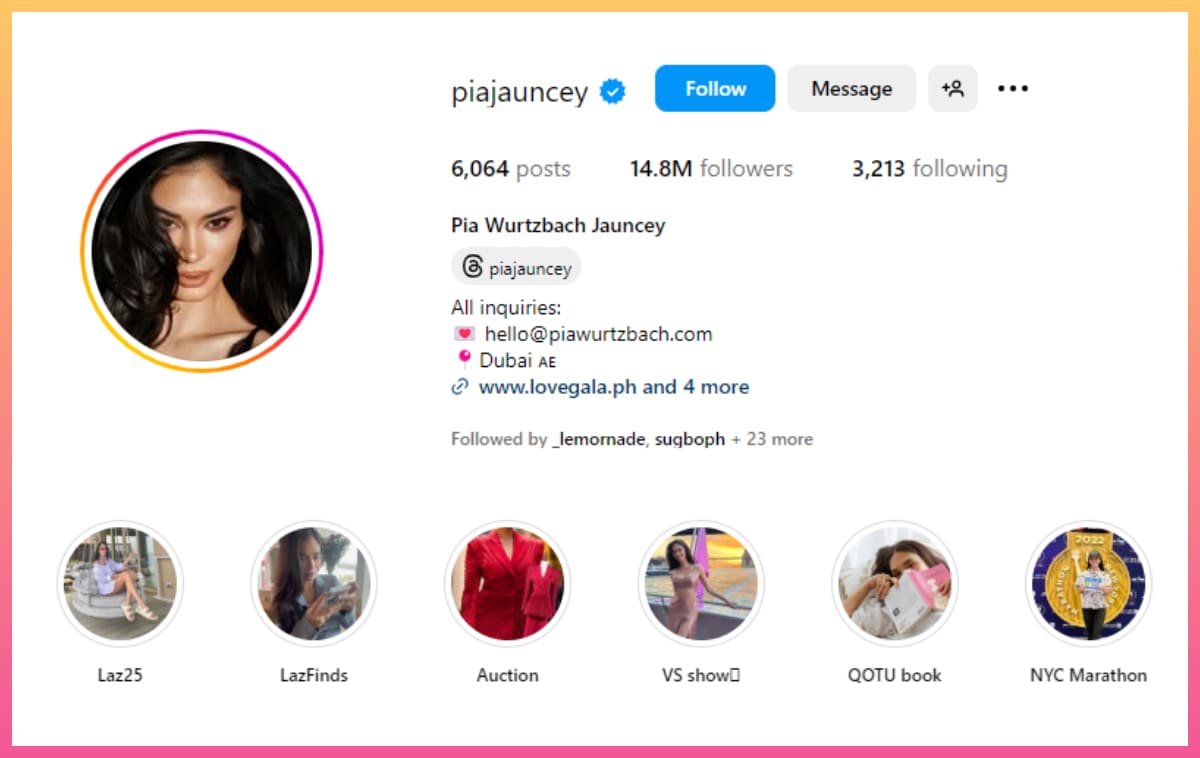Follow the piajauncey account
The height and width of the screenshot is (758, 1200).
tap(715, 88)
